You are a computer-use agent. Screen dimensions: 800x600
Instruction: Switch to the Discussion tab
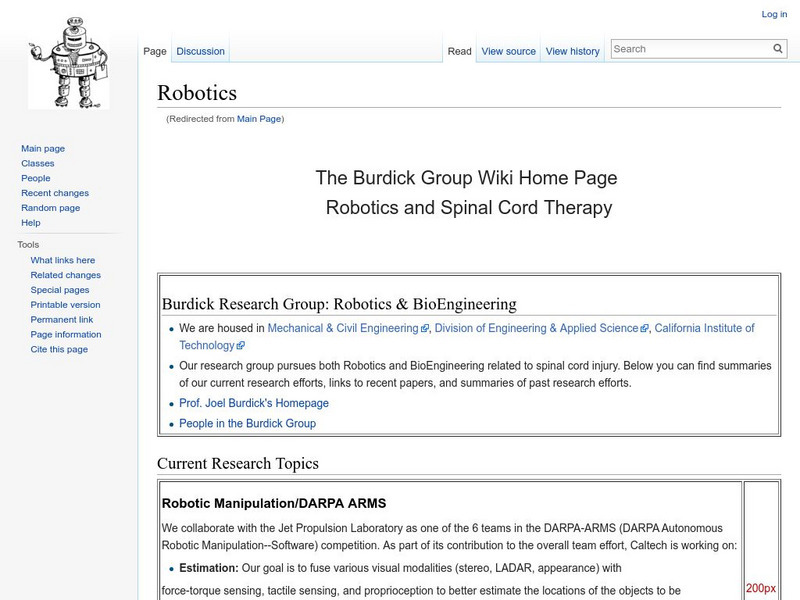pos(200,51)
